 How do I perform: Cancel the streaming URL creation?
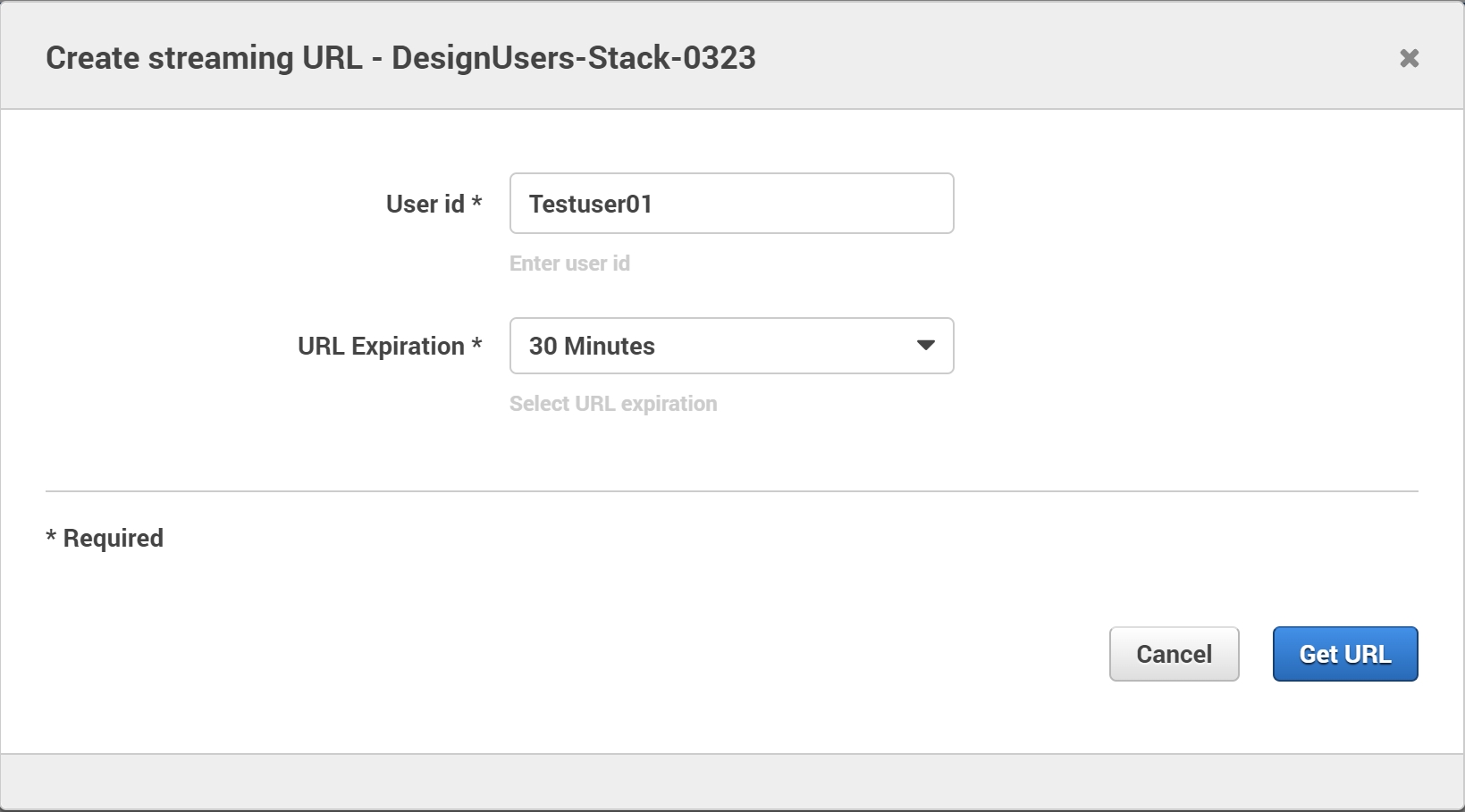(x=1174, y=654)
